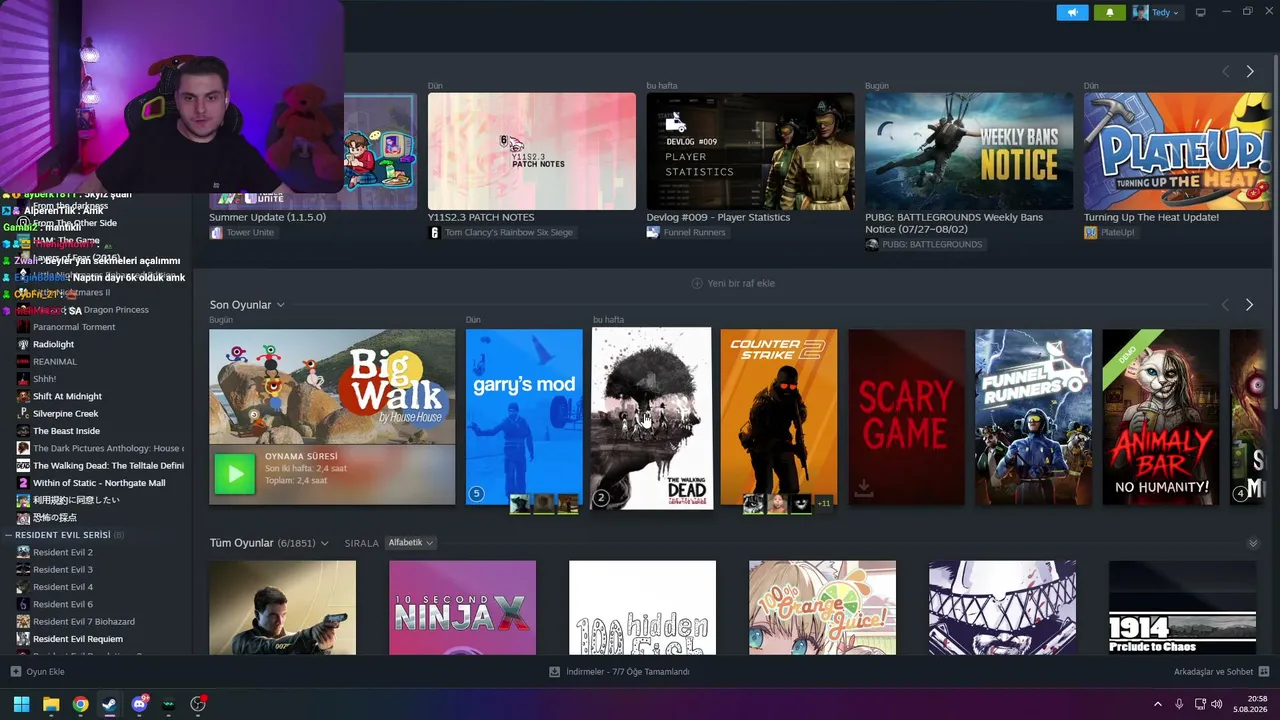The image size is (1280, 720).
Task: Select The Walking Dead game cover
Action: 652,417
